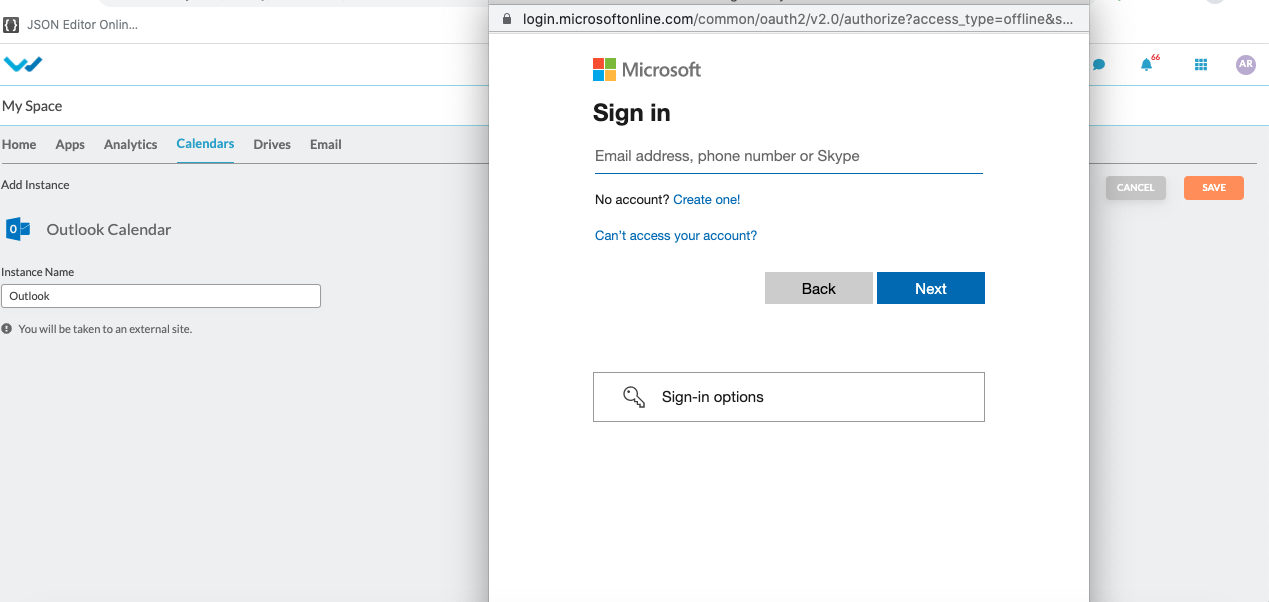This screenshot has width=1269, height=602.
Task: Open the apps grid icon
Action: click(x=1201, y=65)
